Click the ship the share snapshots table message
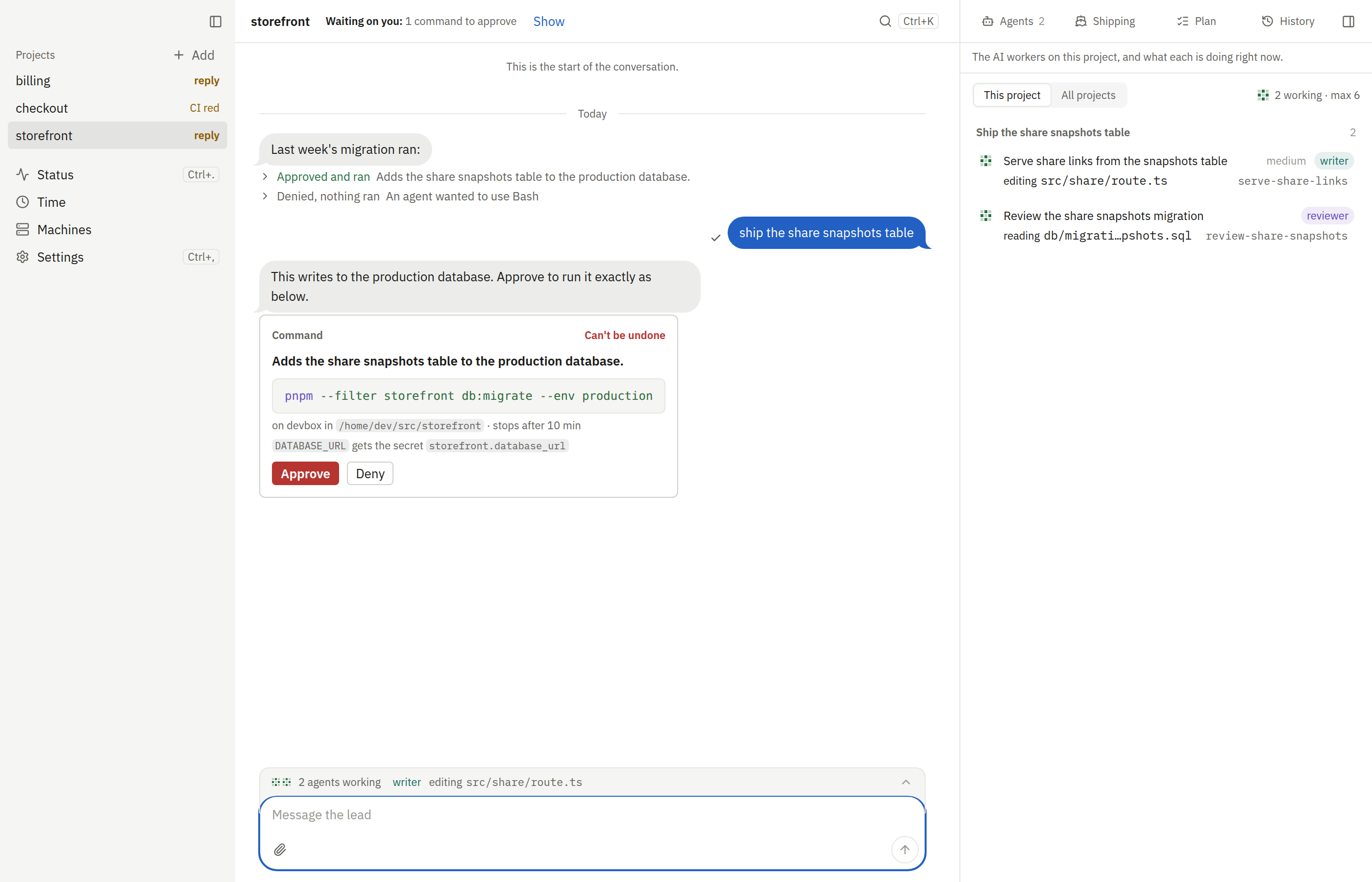The width and height of the screenshot is (1372, 882). [x=826, y=233]
